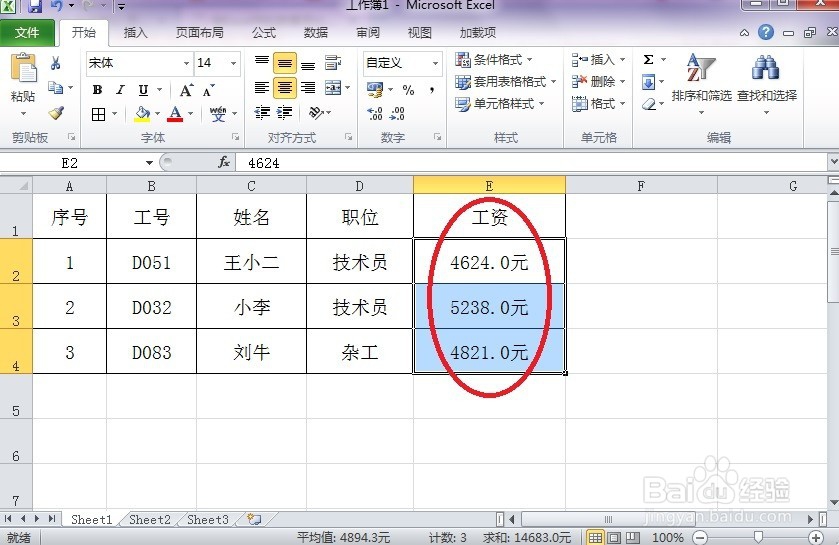Apply red font color A
Screen dimensions: 839x545
point(175,114)
